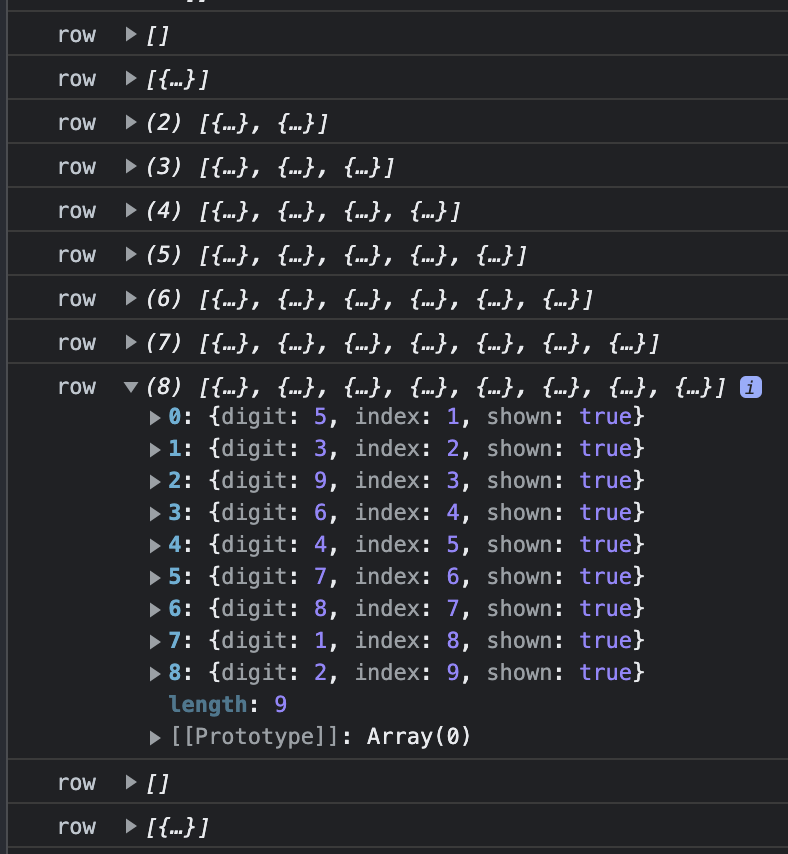Click the 'Array(0)' prototype value
Viewport: 788px width, 854px height.
(x=418, y=736)
